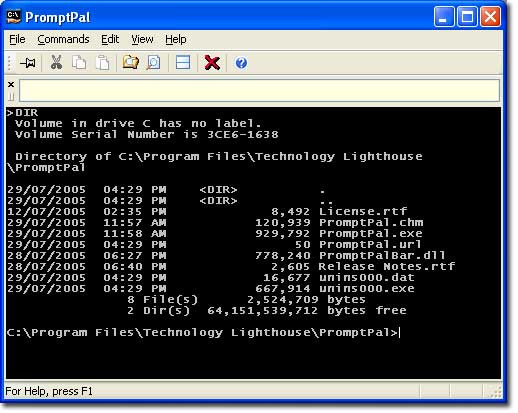Open the Edit menu
518x413 pixels.
click(110, 39)
